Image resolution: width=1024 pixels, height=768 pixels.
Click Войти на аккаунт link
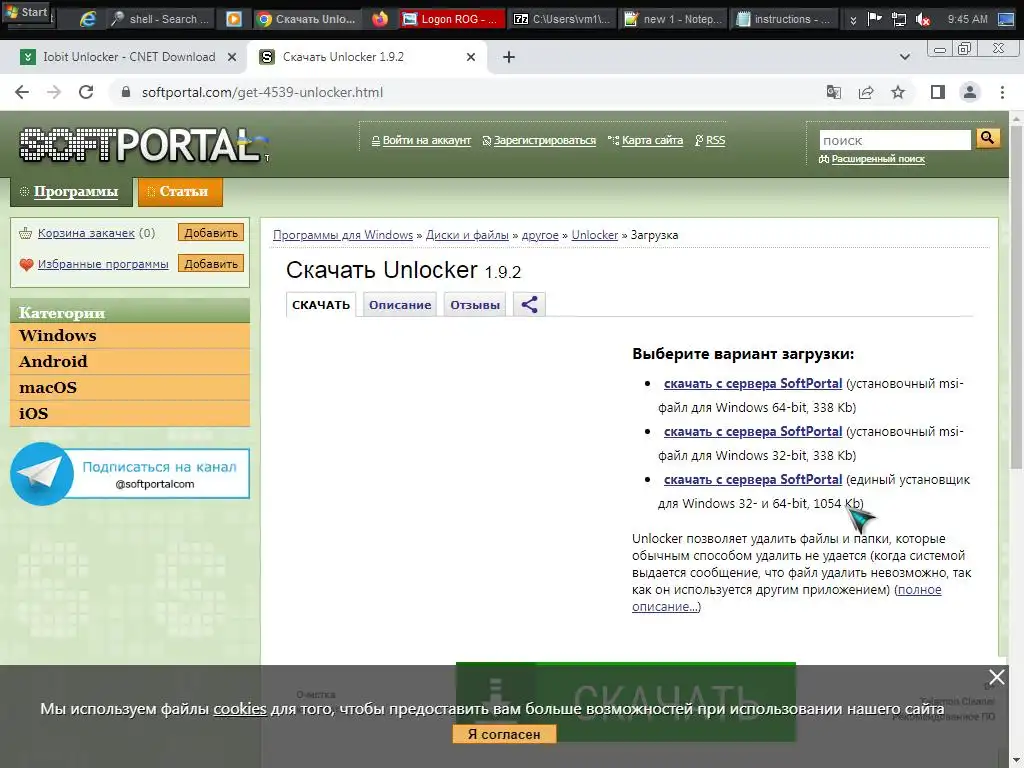[426, 140]
